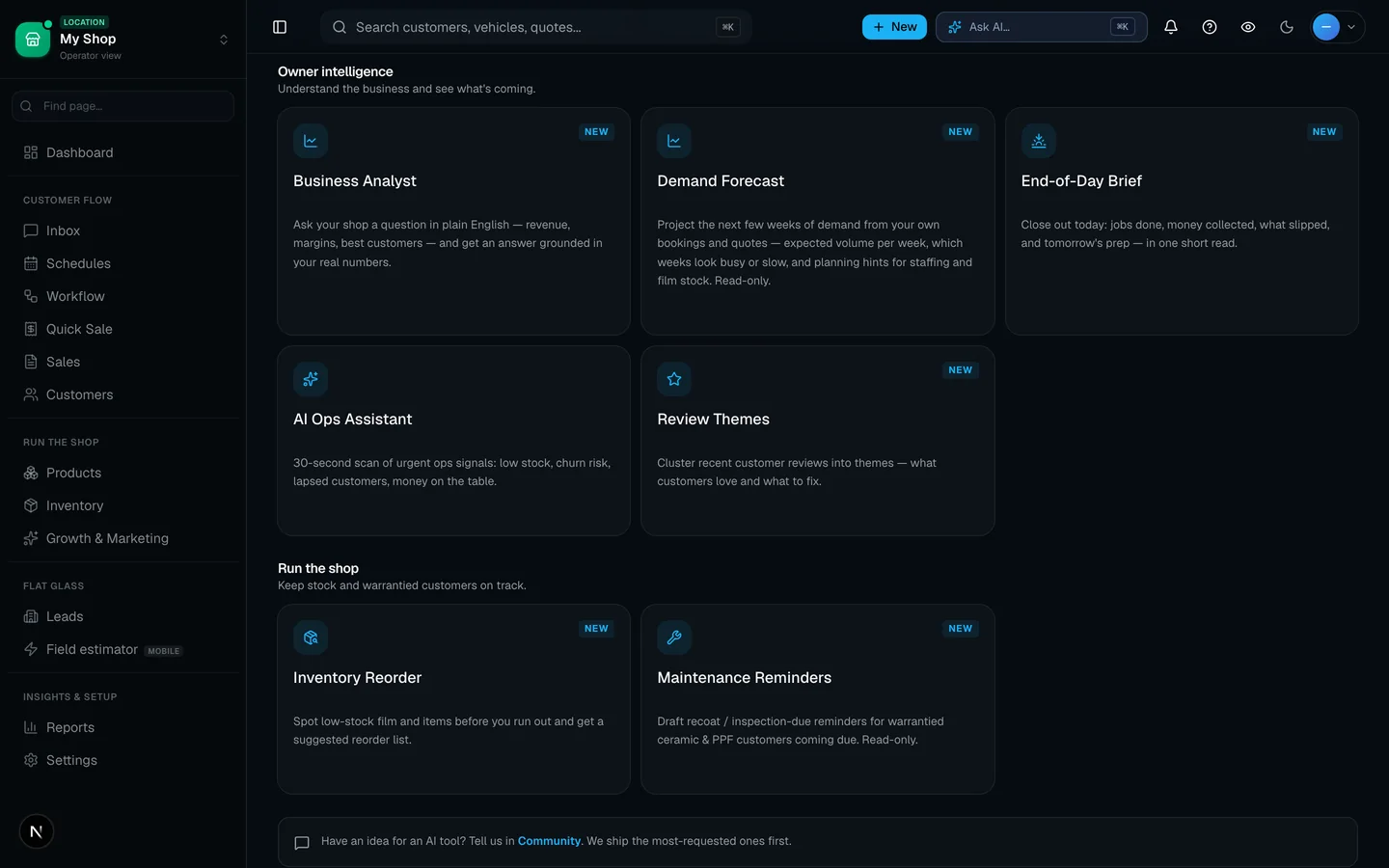Open the Community link
The height and width of the screenshot is (868, 1389).
[x=549, y=841]
